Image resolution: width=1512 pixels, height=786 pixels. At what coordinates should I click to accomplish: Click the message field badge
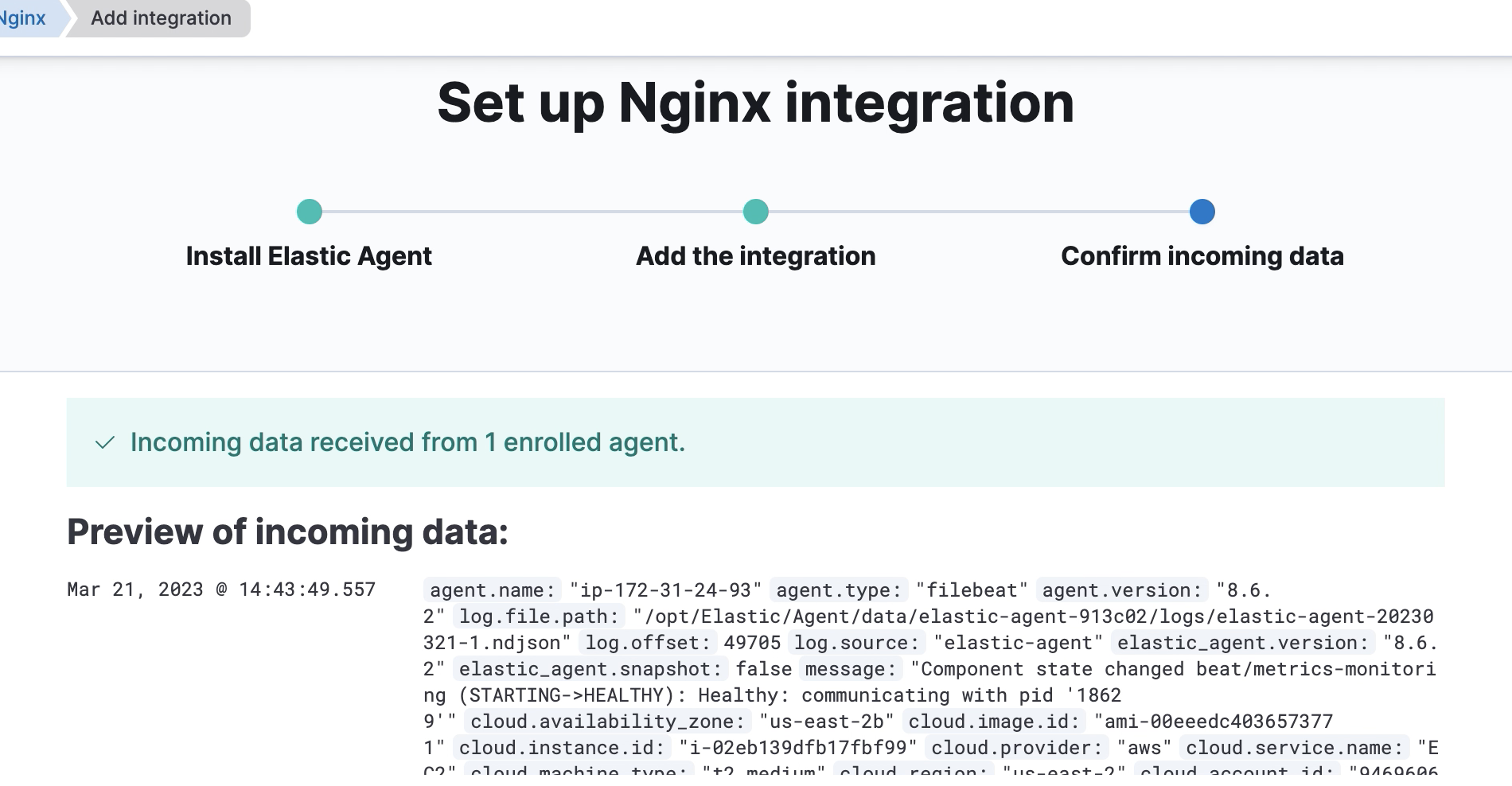pos(851,669)
